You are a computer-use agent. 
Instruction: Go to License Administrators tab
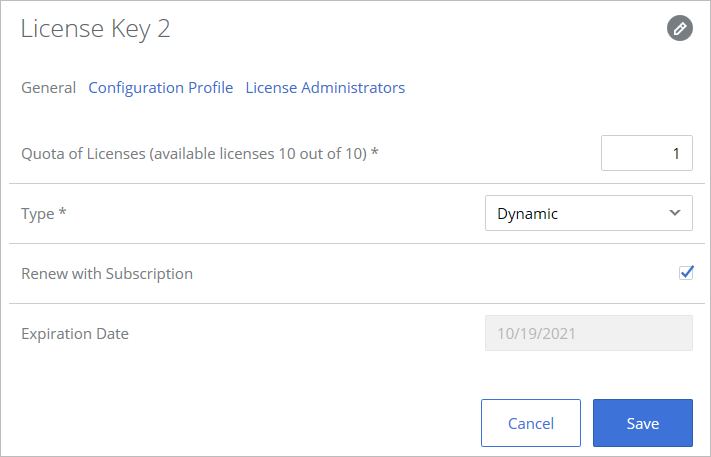click(x=325, y=88)
